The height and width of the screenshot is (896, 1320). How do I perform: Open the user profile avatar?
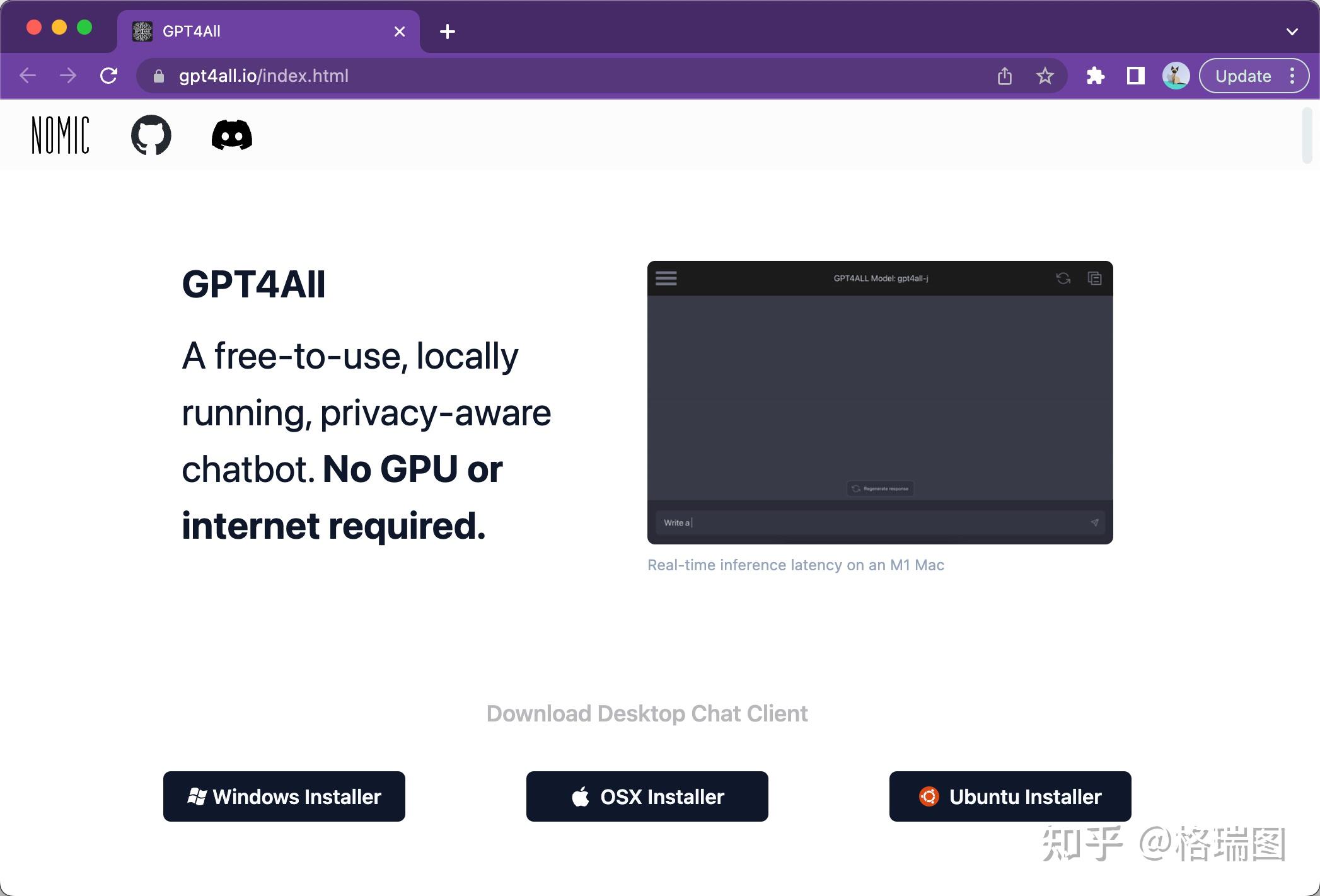click(1176, 76)
